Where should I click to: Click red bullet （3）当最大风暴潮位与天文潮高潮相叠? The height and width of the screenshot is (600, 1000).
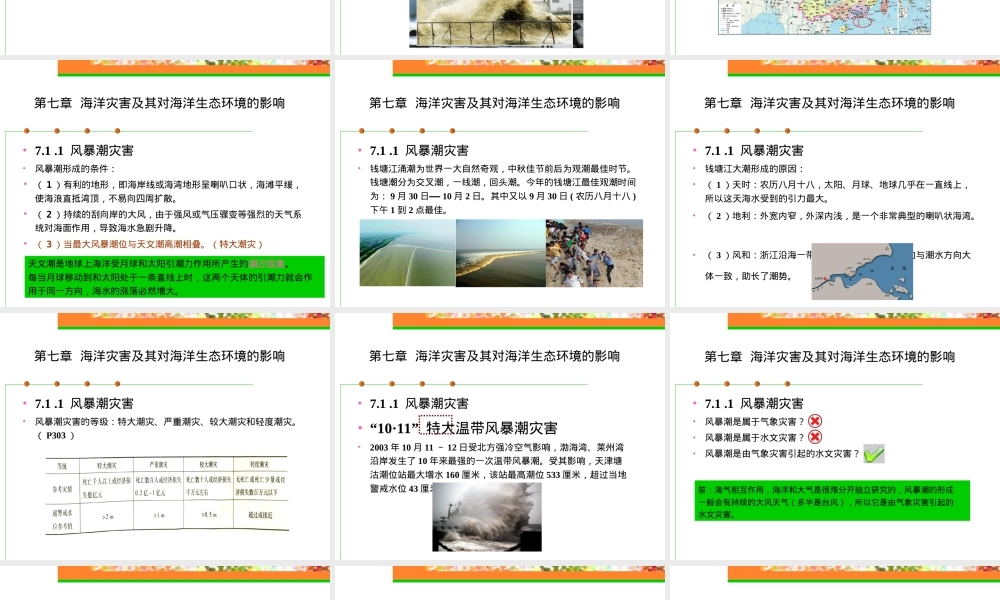click(x=149, y=244)
